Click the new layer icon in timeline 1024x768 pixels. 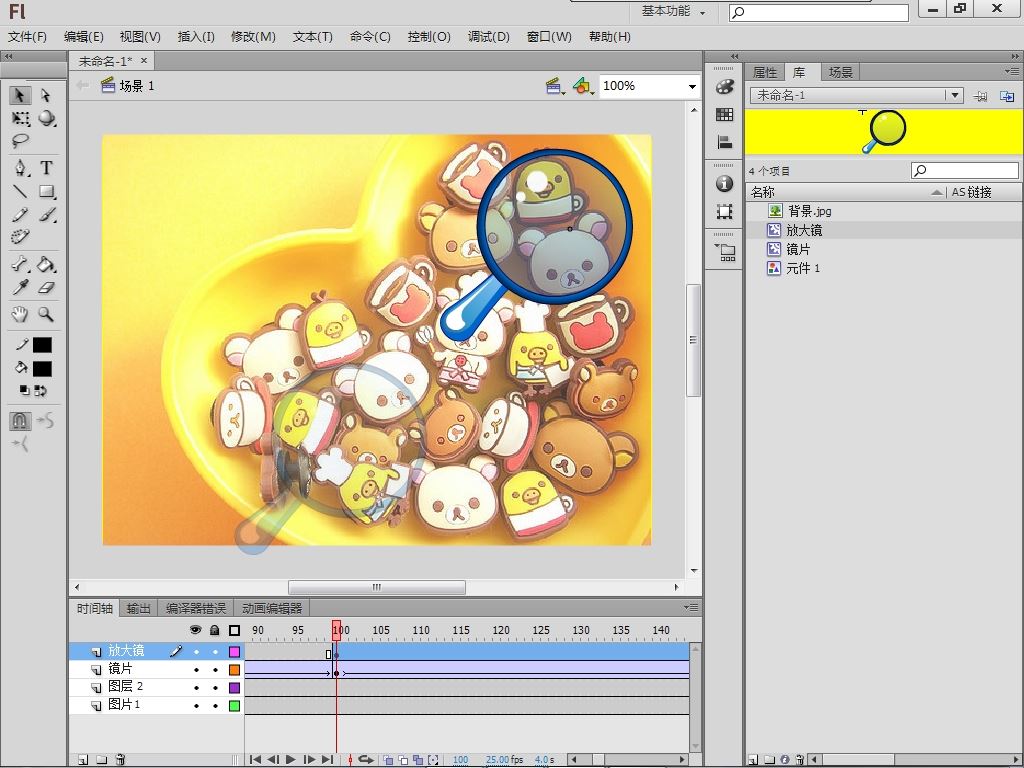[x=83, y=760]
